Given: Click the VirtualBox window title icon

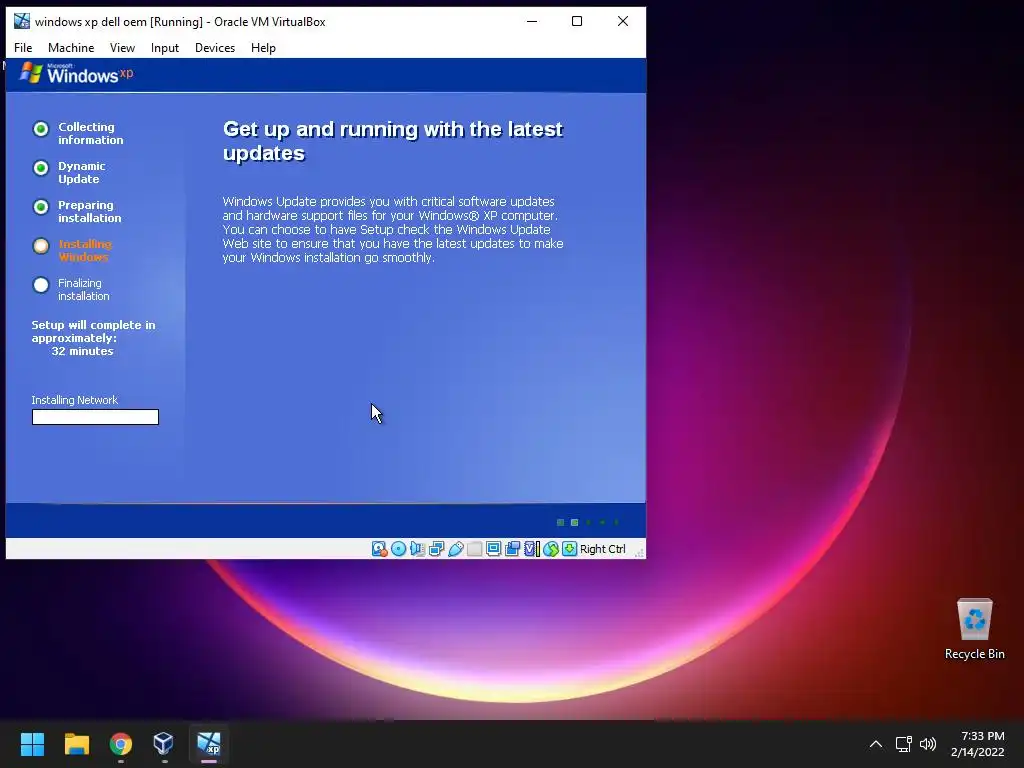Looking at the screenshot, I should coord(22,21).
